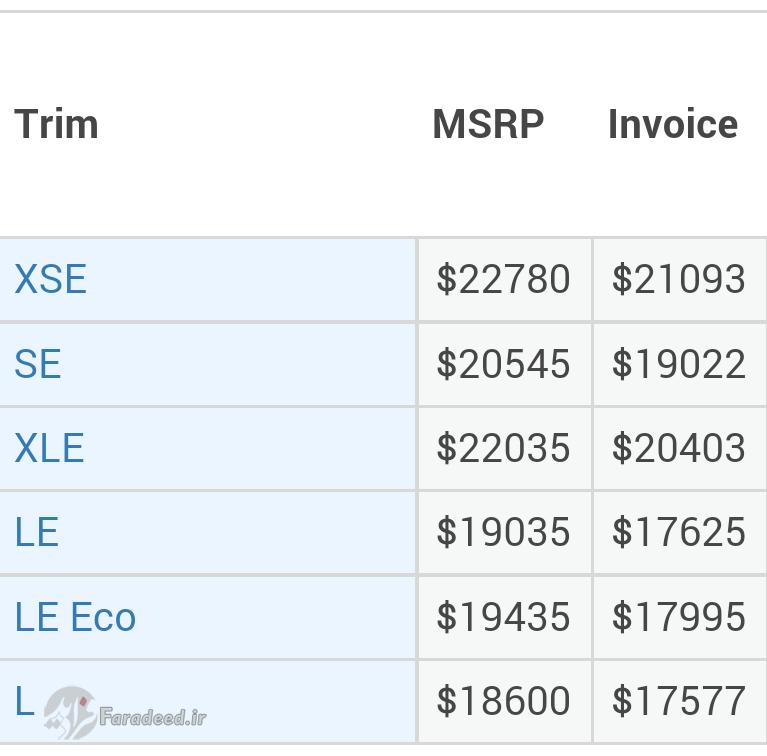The width and height of the screenshot is (767, 756).
Task: Select the XSE invoice price $21093
Action: coord(679,279)
